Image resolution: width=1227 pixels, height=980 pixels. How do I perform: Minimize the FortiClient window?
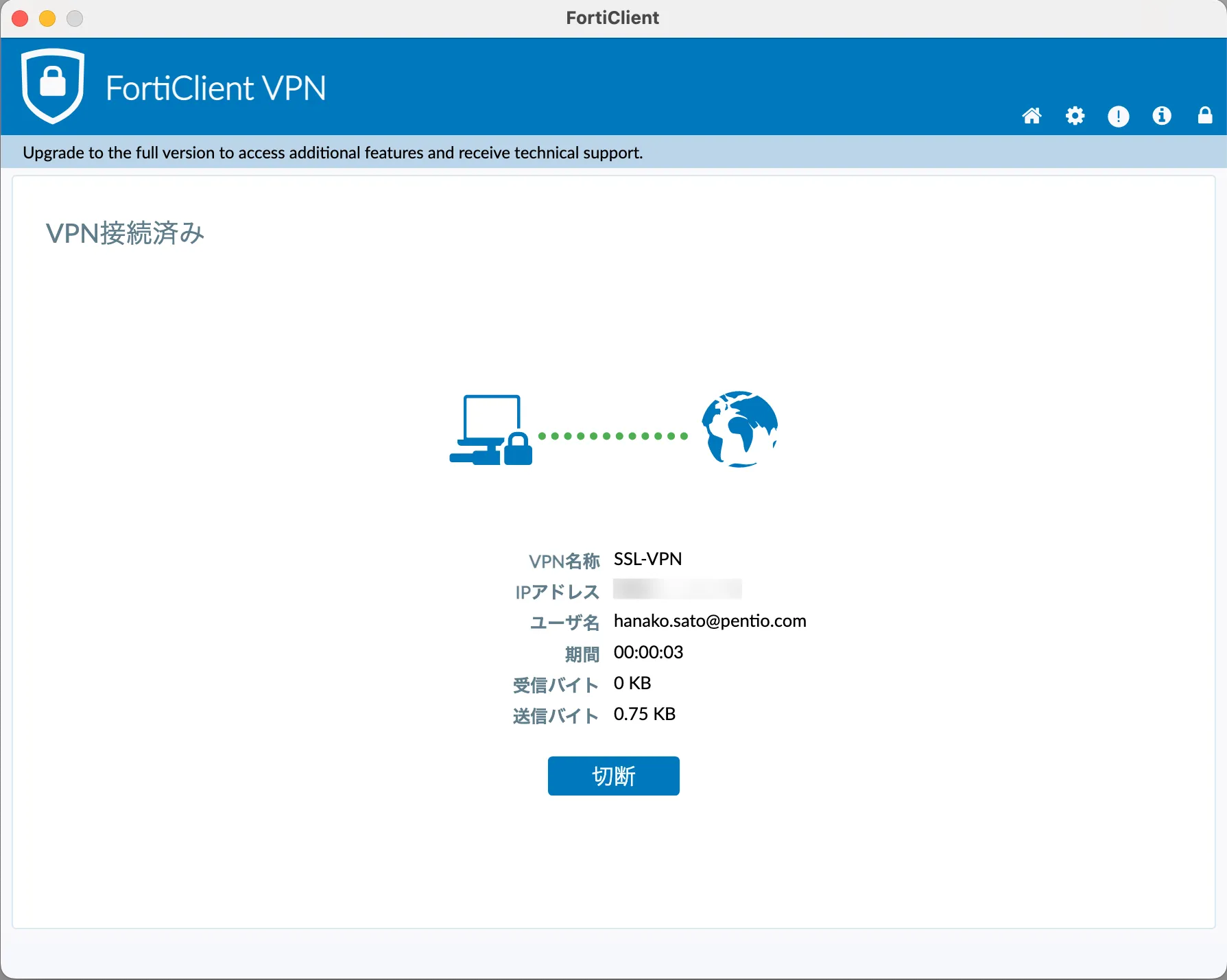coord(47,19)
